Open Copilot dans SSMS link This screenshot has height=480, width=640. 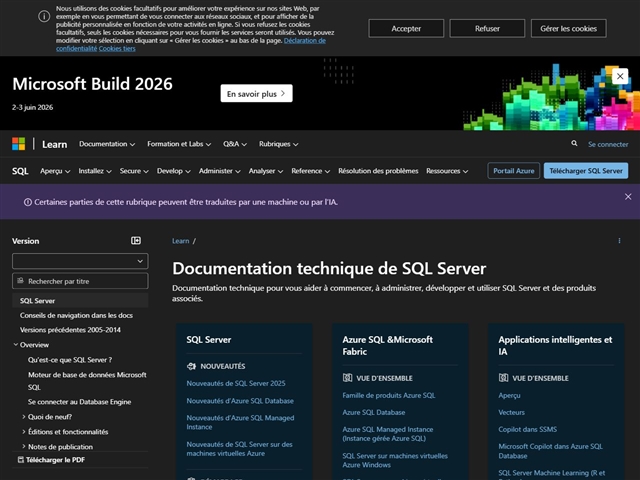click(527, 429)
